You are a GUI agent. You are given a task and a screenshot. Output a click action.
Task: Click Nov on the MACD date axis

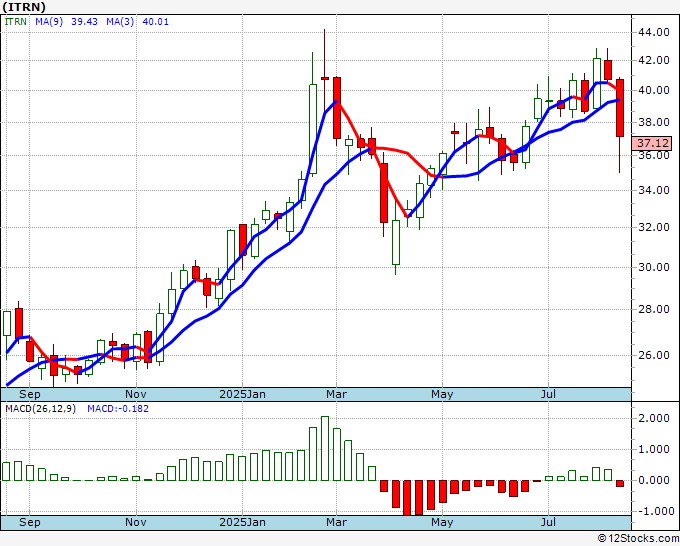point(136,522)
